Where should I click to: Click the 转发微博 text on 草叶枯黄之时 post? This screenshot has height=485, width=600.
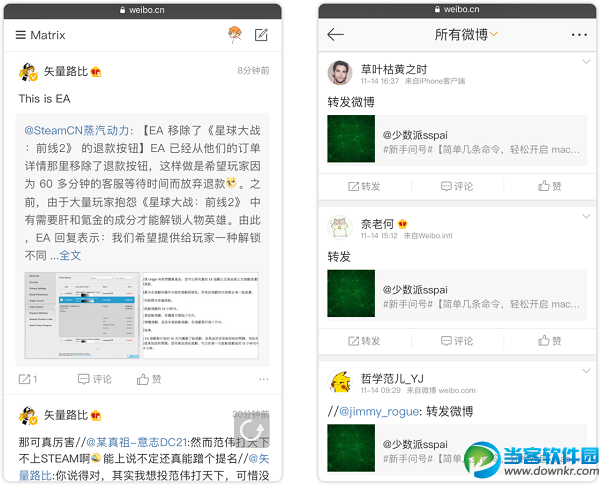[x=351, y=102]
